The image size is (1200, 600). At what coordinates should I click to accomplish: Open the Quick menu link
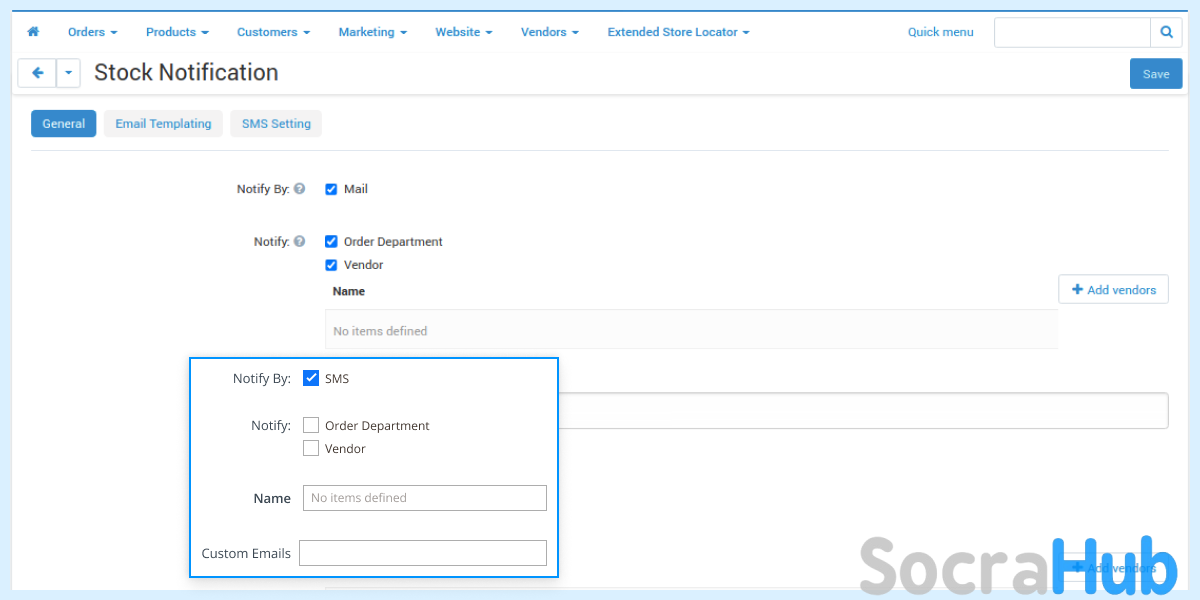click(940, 32)
